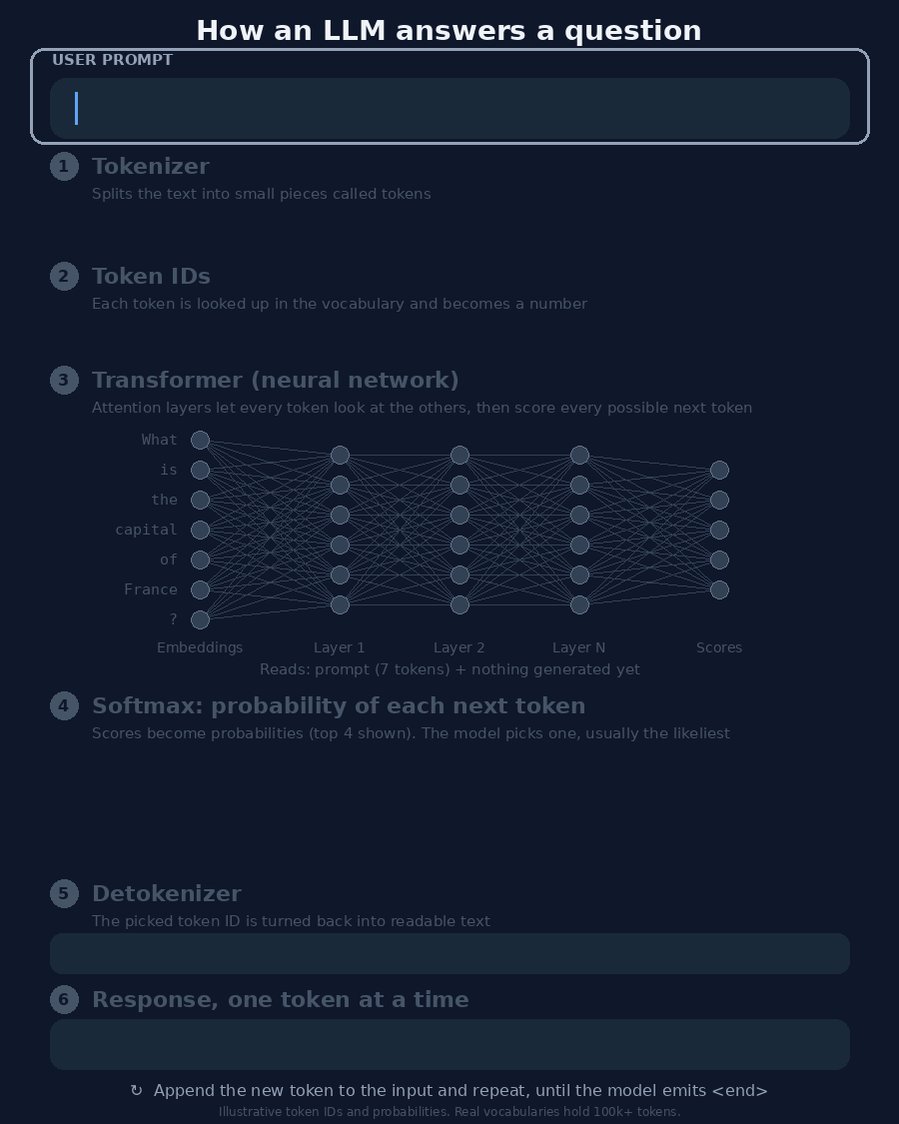Click the top node of Layer 1
899x1124 pixels.
pos(340,455)
